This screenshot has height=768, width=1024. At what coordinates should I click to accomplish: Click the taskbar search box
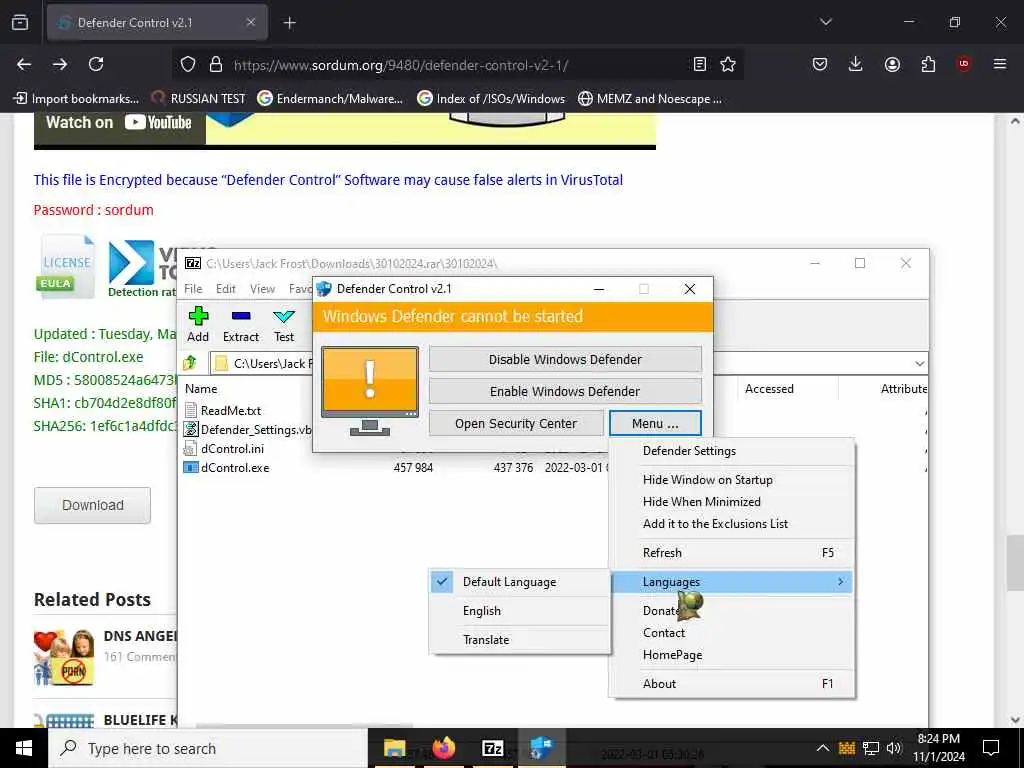coord(208,748)
